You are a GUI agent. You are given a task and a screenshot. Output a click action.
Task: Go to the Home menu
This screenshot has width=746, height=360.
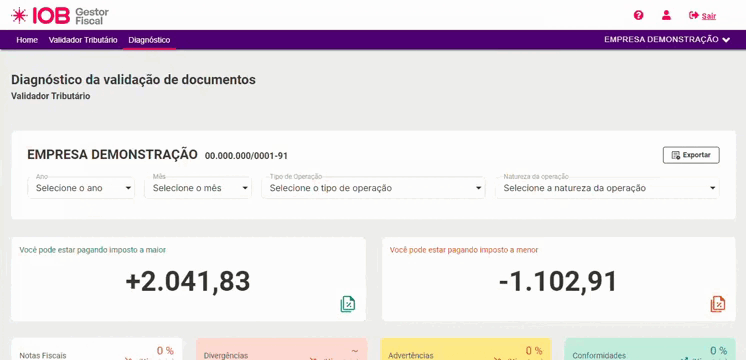pyautogui.click(x=27, y=40)
